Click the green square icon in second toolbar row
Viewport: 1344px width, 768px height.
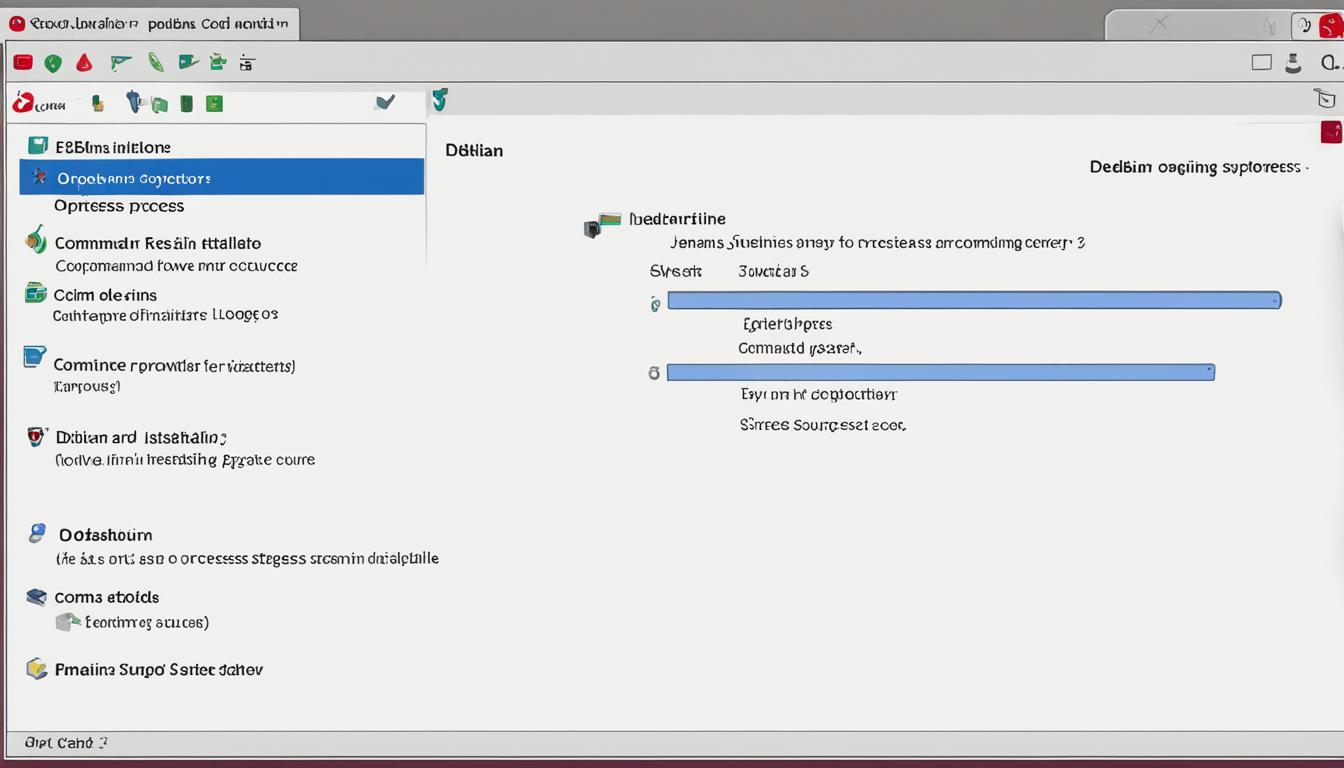(x=214, y=103)
